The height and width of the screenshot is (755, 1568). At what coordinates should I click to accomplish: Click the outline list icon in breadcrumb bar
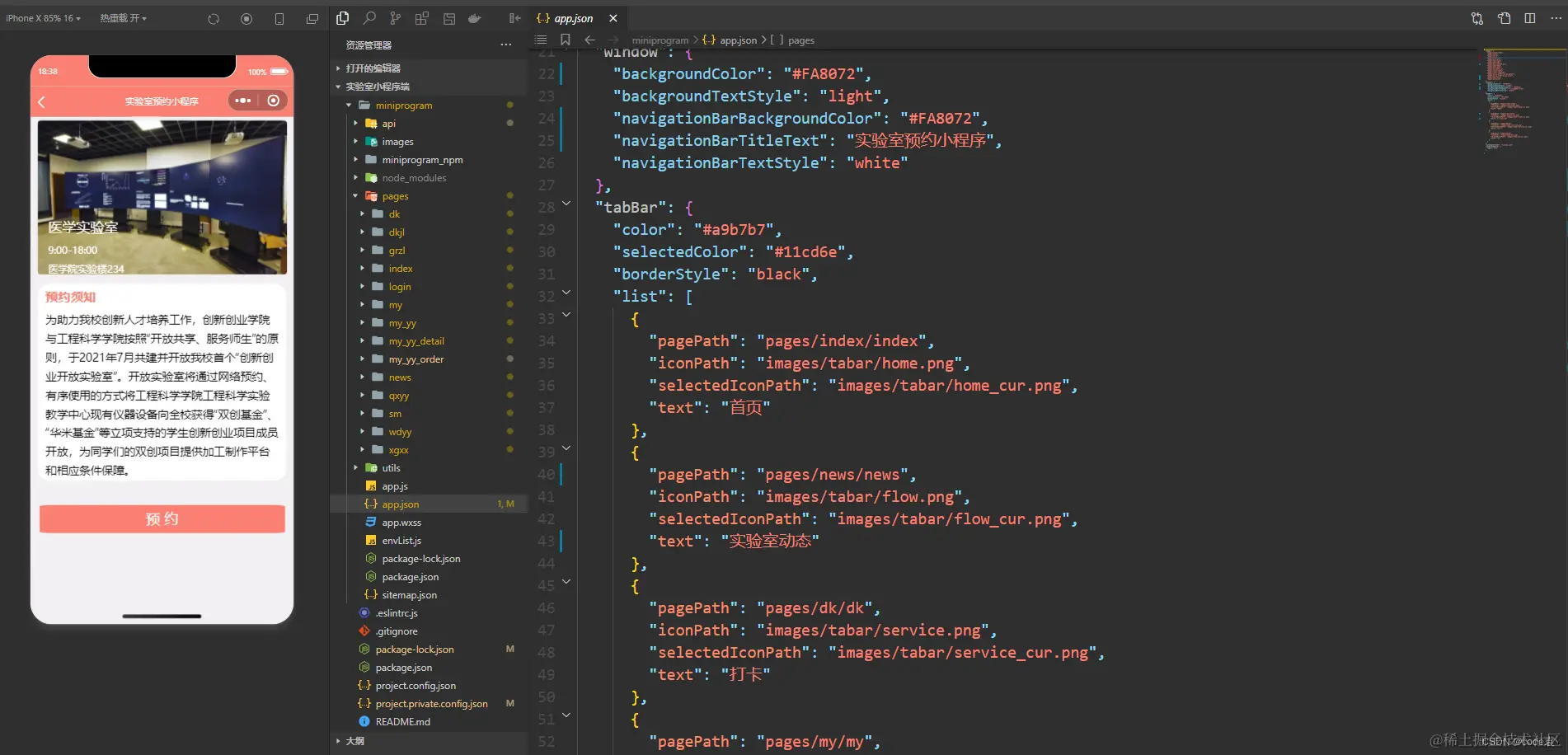point(541,40)
